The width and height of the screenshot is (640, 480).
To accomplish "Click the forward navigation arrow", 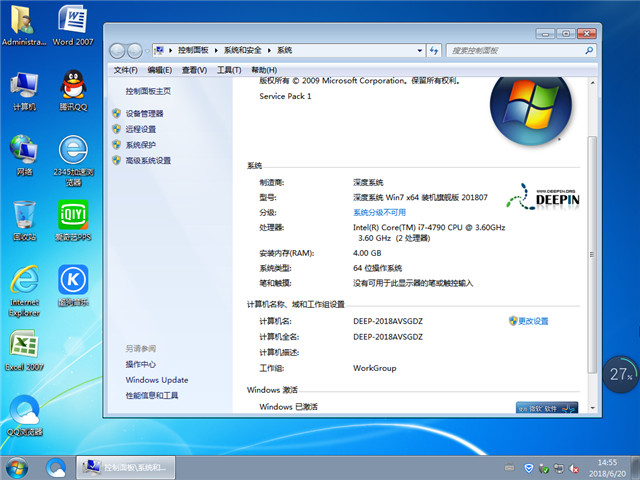I will 134,51.
